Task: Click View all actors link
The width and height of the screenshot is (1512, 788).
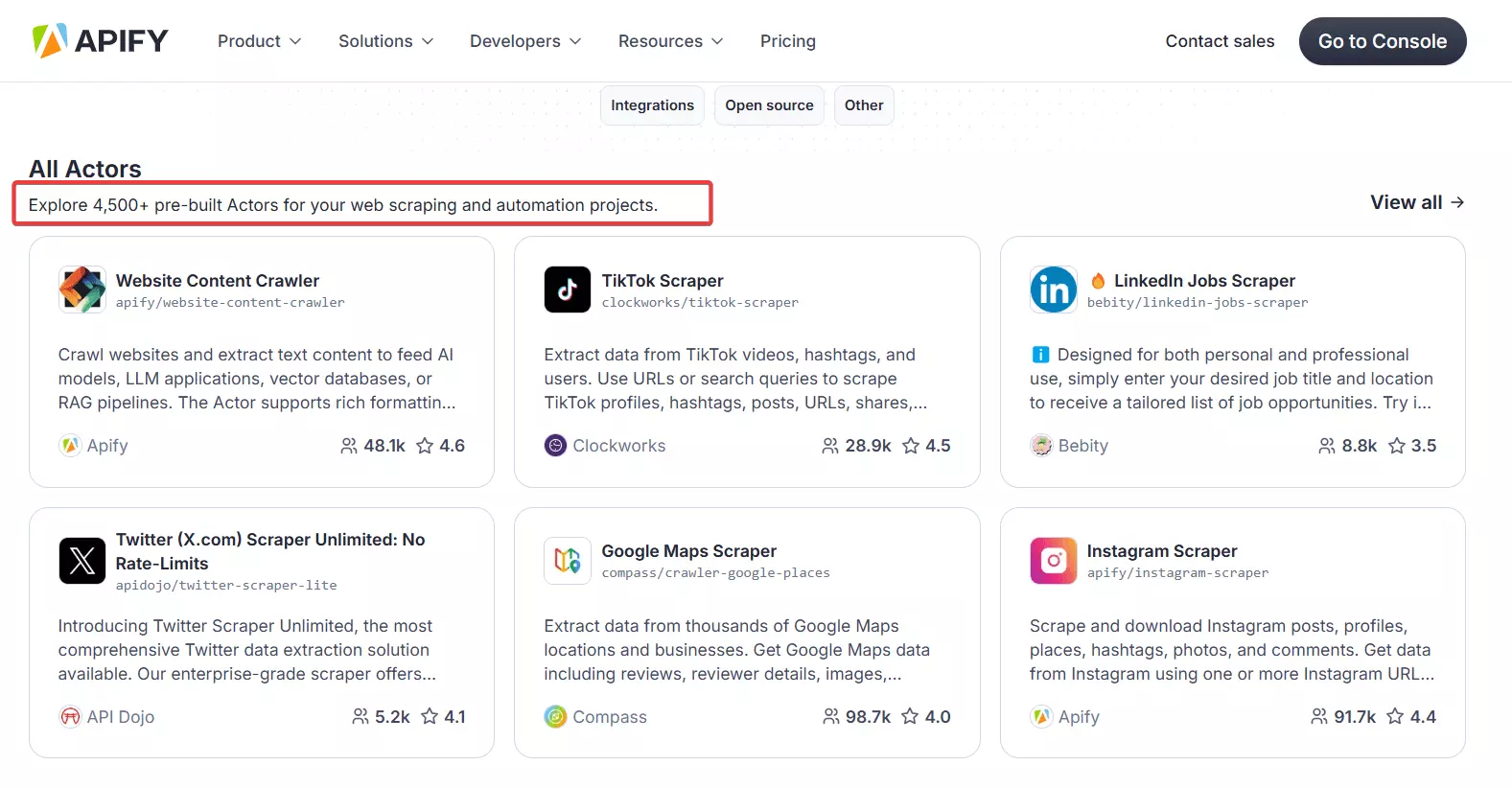Action: [1416, 202]
